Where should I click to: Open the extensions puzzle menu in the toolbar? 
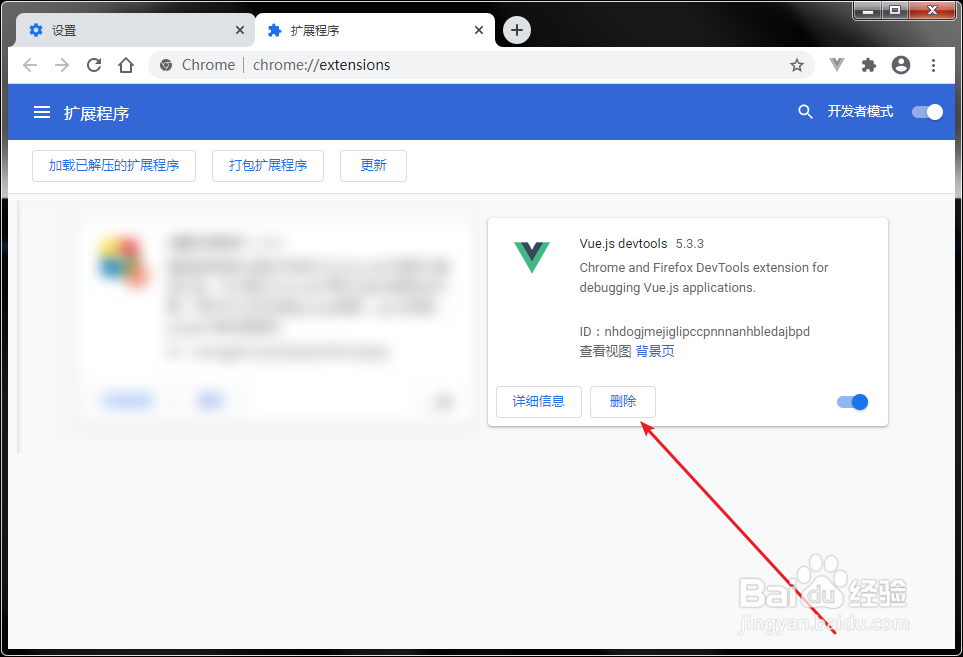click(x=868, y=65)
